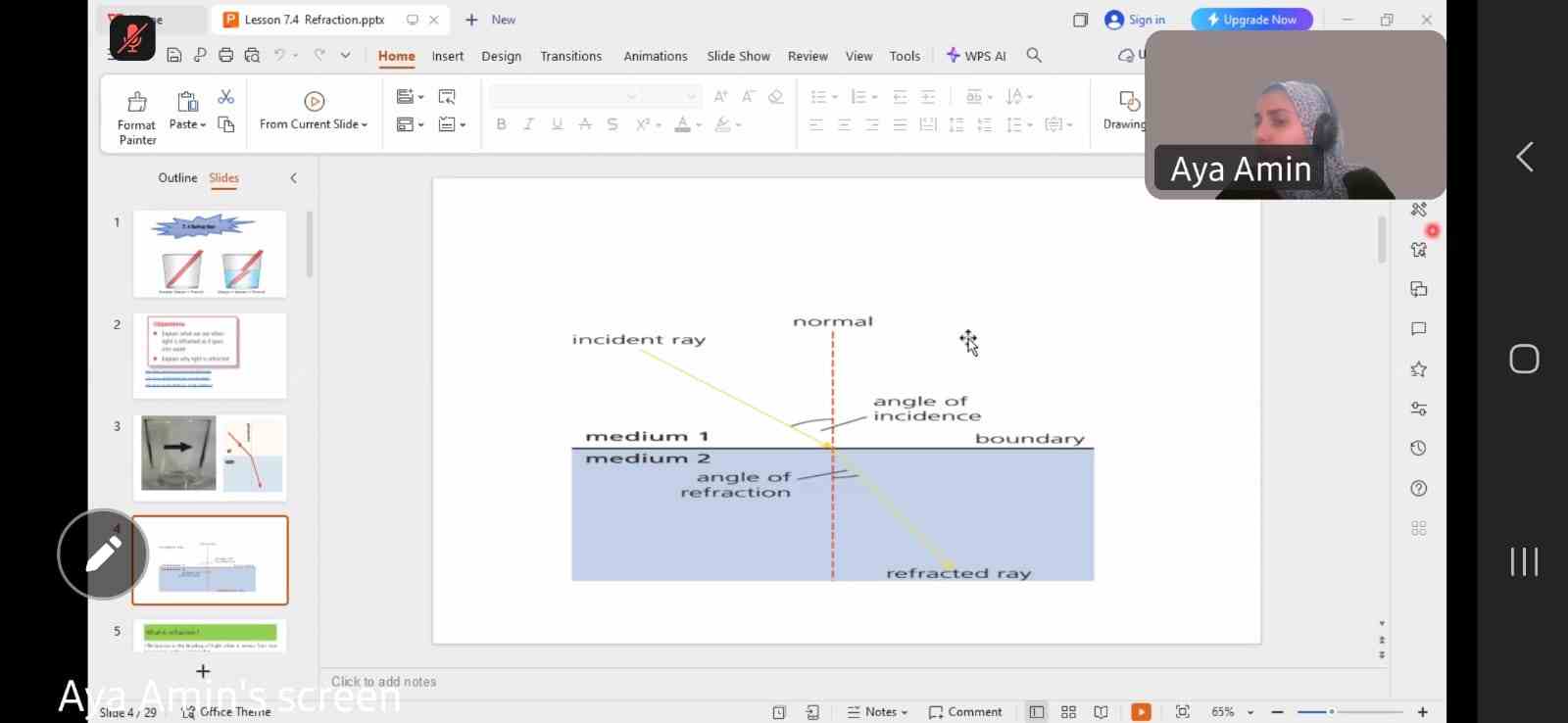Start slideshow with orange play button
Screen dimensions: 1568x723
(1141, 712)
